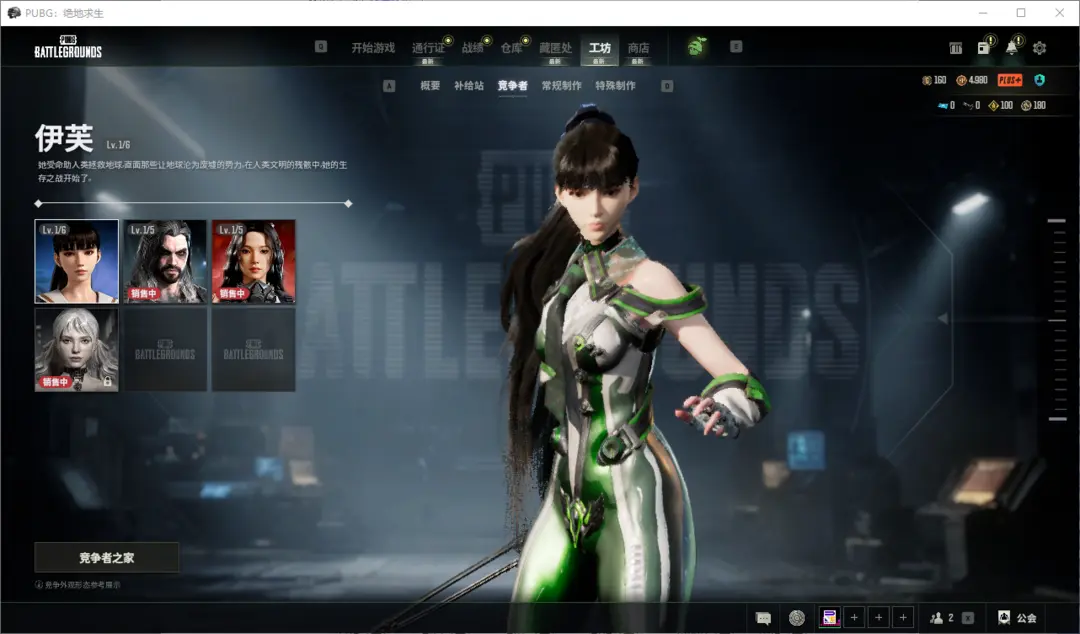1080x634 pixels.
Task: Select the 竞争者 sub-tab
Action: pos(512,85)
